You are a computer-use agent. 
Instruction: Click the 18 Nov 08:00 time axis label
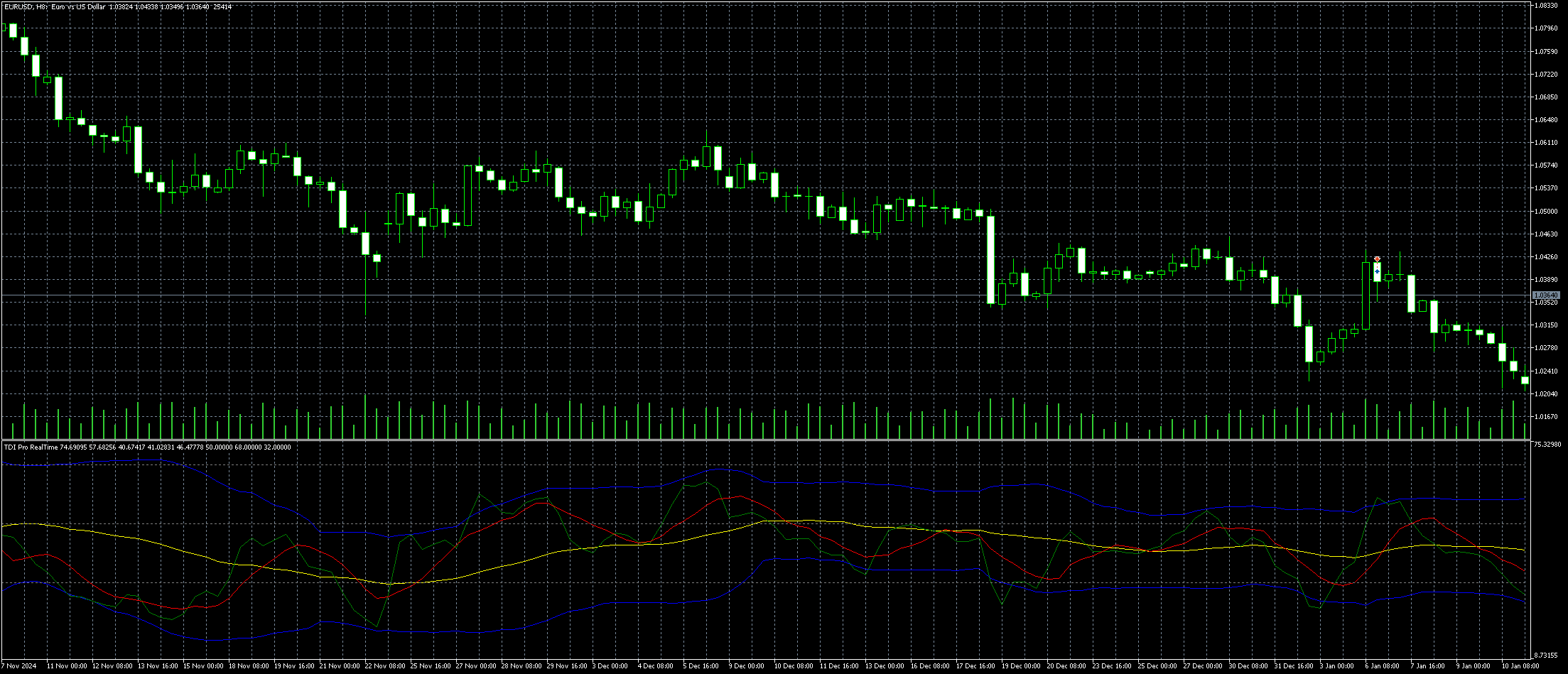249,666
